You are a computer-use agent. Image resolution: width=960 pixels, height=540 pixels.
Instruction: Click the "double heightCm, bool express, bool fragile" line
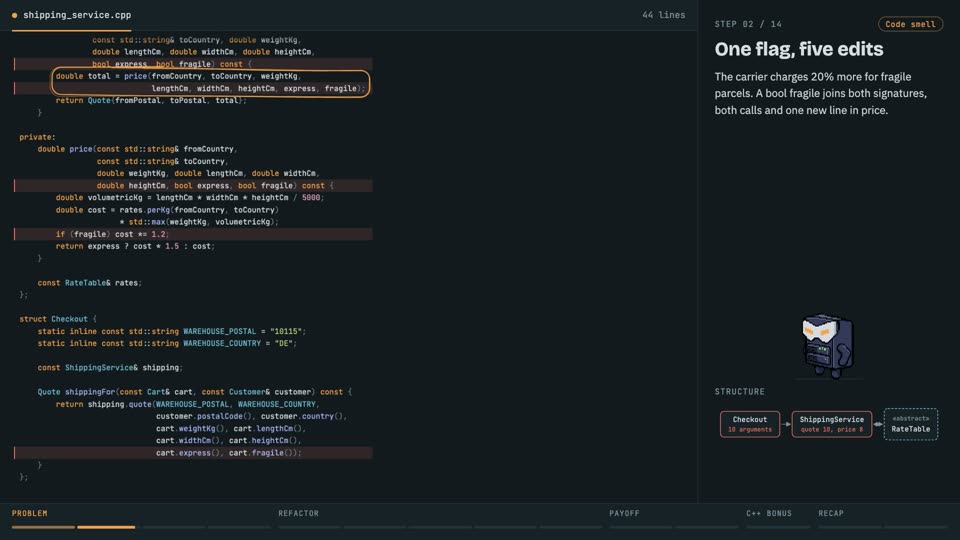click(215, 186)
